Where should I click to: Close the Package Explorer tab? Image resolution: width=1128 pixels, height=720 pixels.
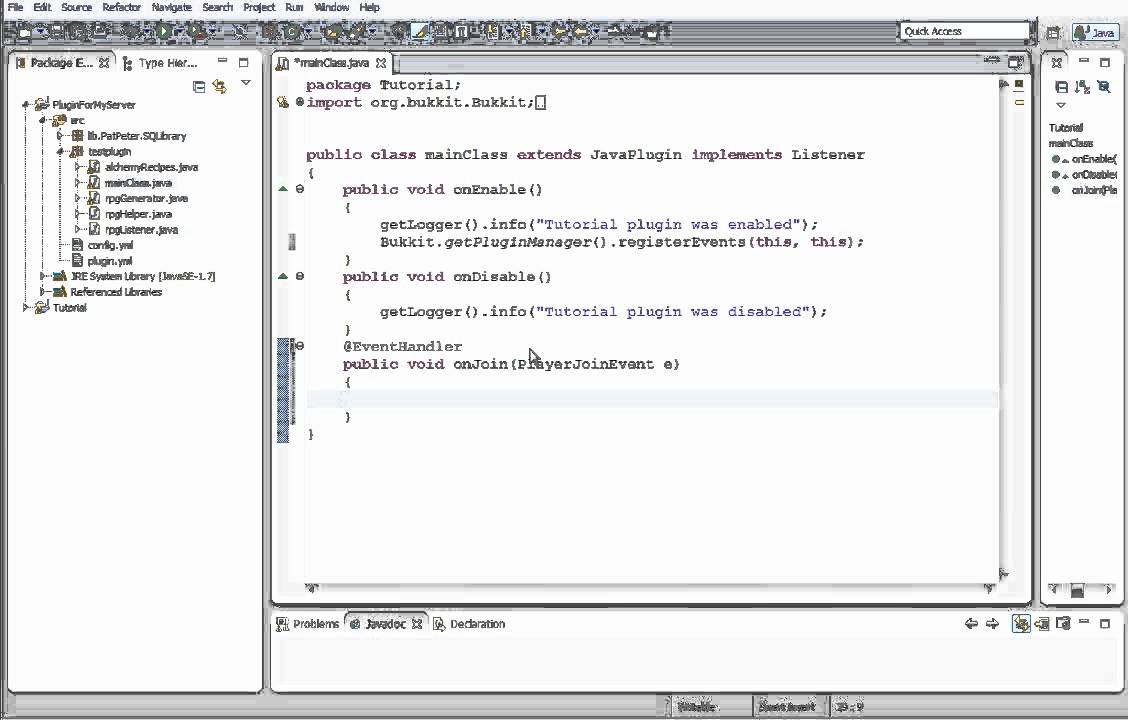(x=104, y=63)
